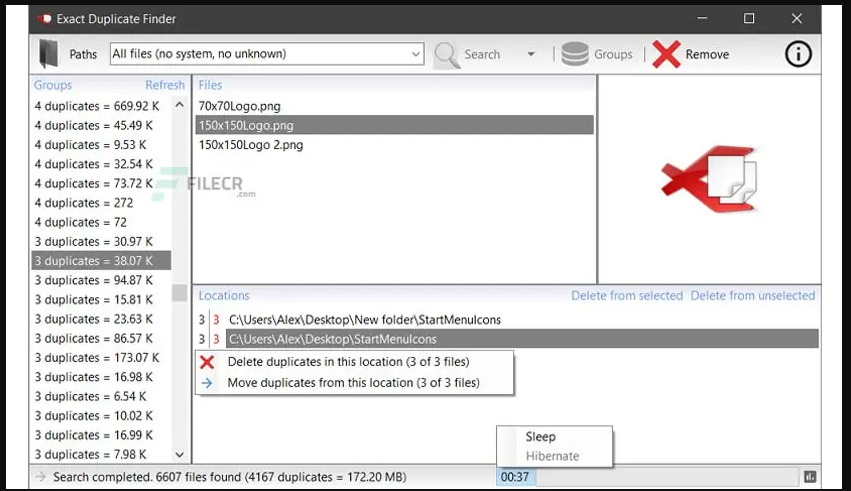The image size is (851, 491).
Task: Click the groups list scroll down arrow
Action: pos(180,455)
